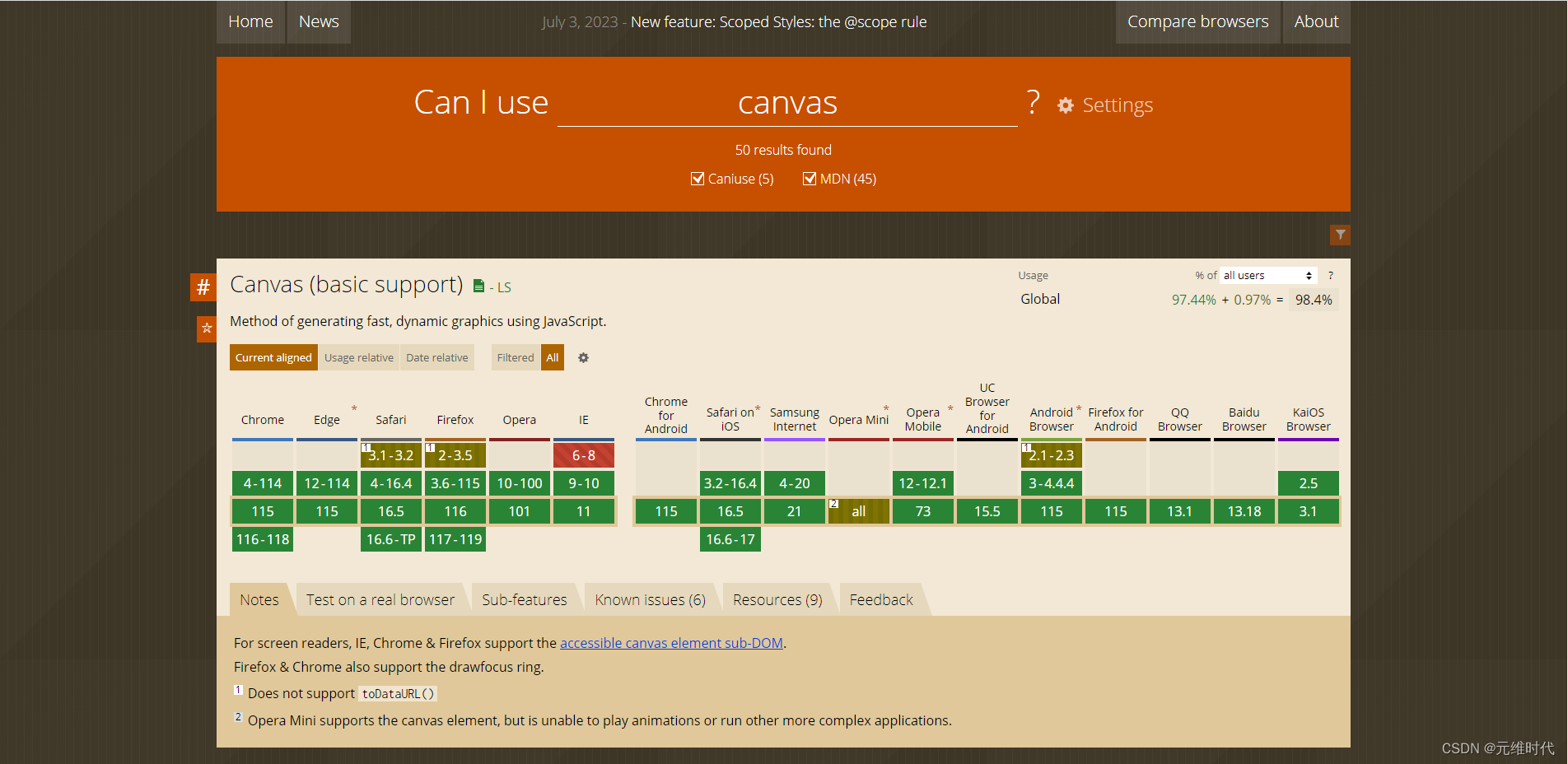Open the About page
Image resolution: width=1568 pixels, height=764 pixels.
[1316, 22]
